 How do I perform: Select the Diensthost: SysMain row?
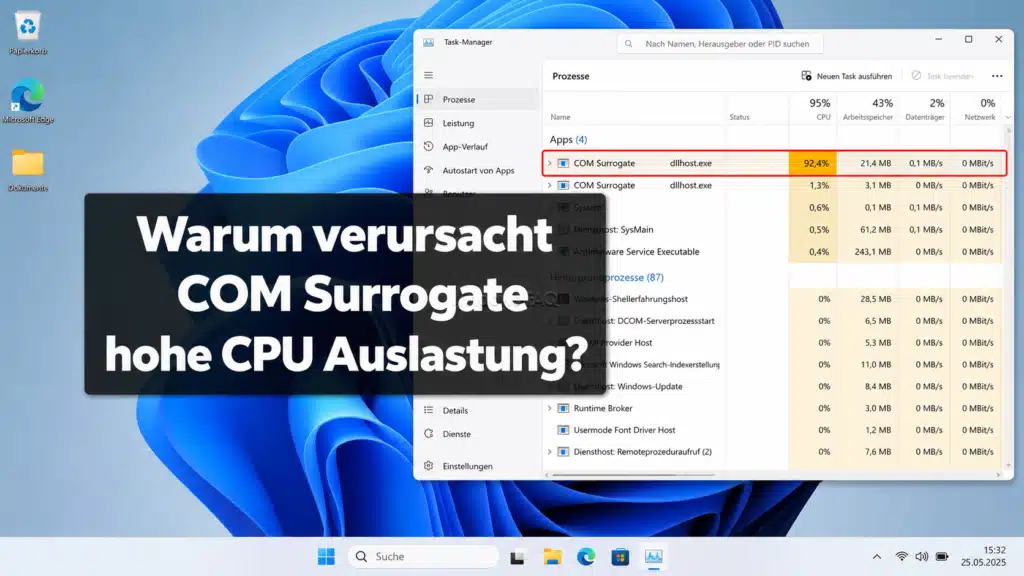coord(774,229)
